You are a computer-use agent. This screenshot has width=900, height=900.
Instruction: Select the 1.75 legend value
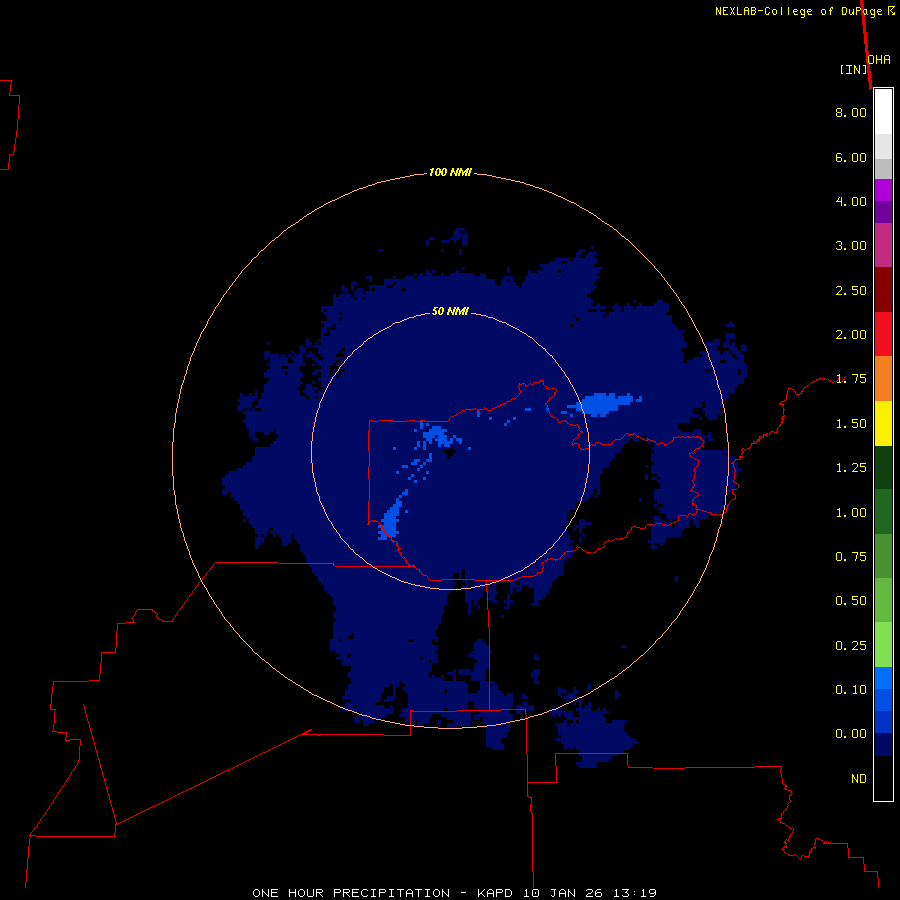851,379
